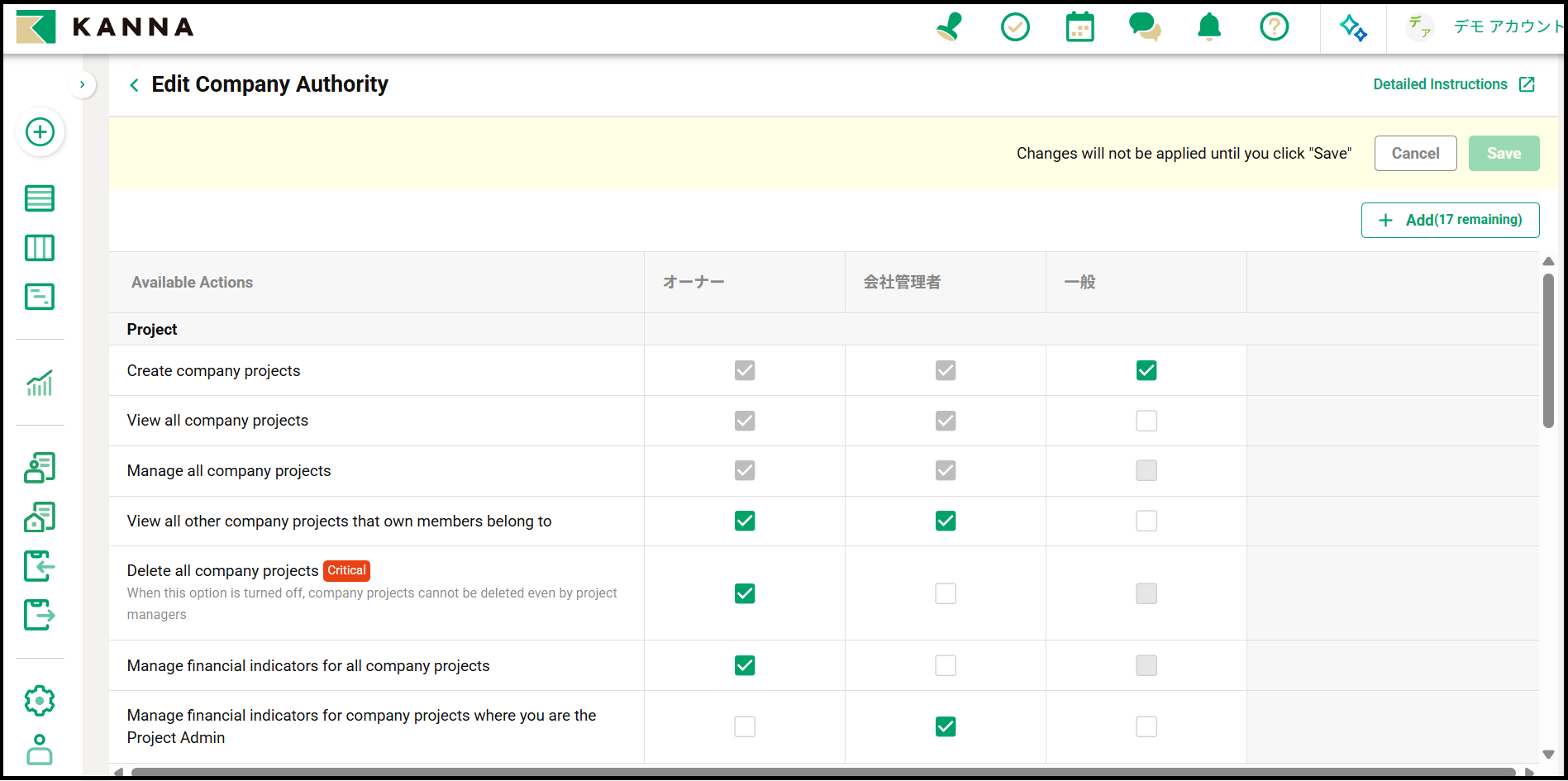Click the circled plus icon in sidebar

click(40, 132)
